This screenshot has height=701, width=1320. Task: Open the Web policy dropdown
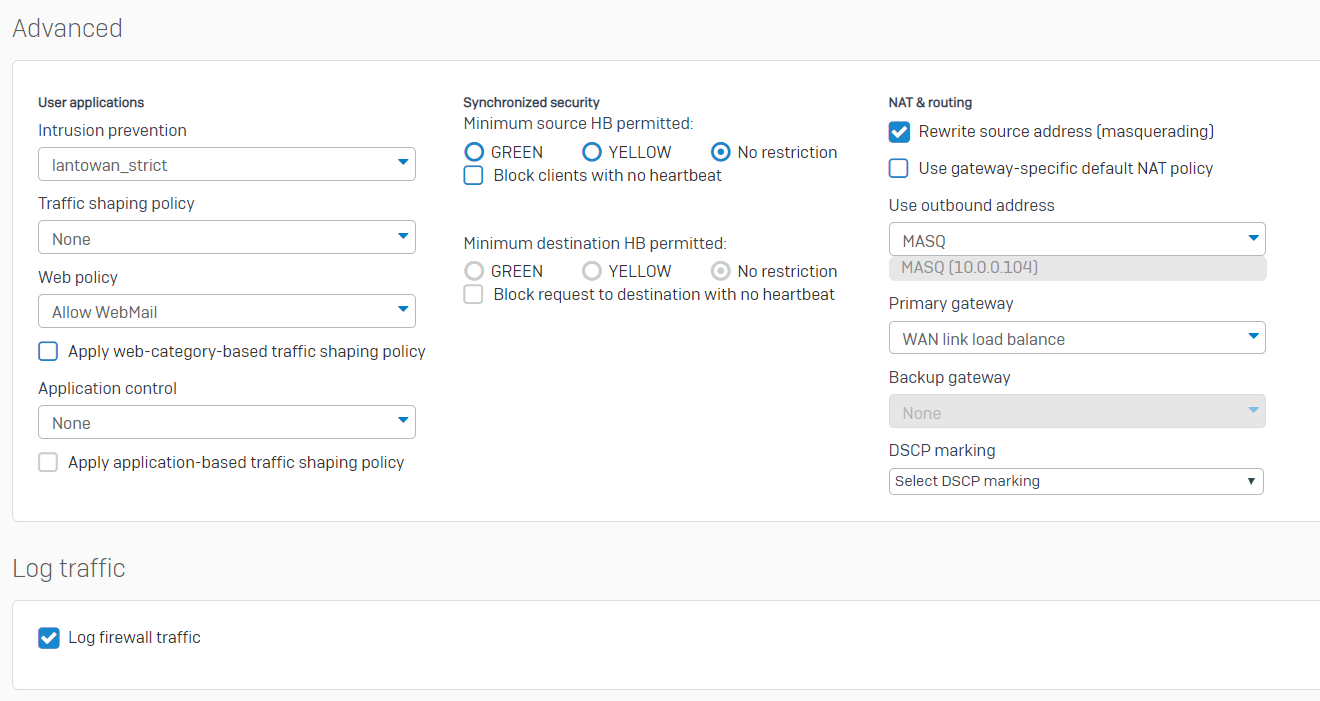click(227, 311)
